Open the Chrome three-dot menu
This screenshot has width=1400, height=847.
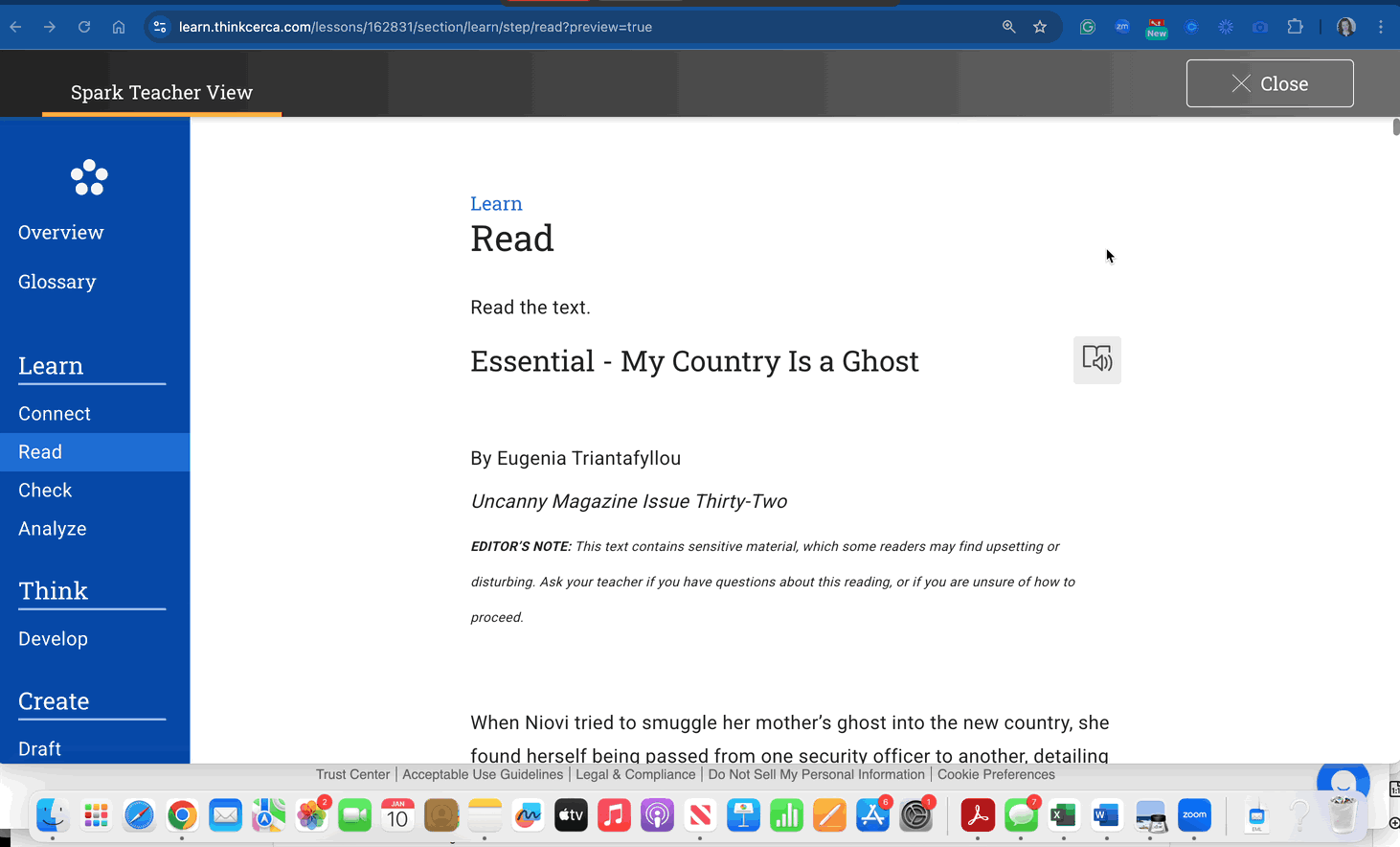click(1380, 27)
